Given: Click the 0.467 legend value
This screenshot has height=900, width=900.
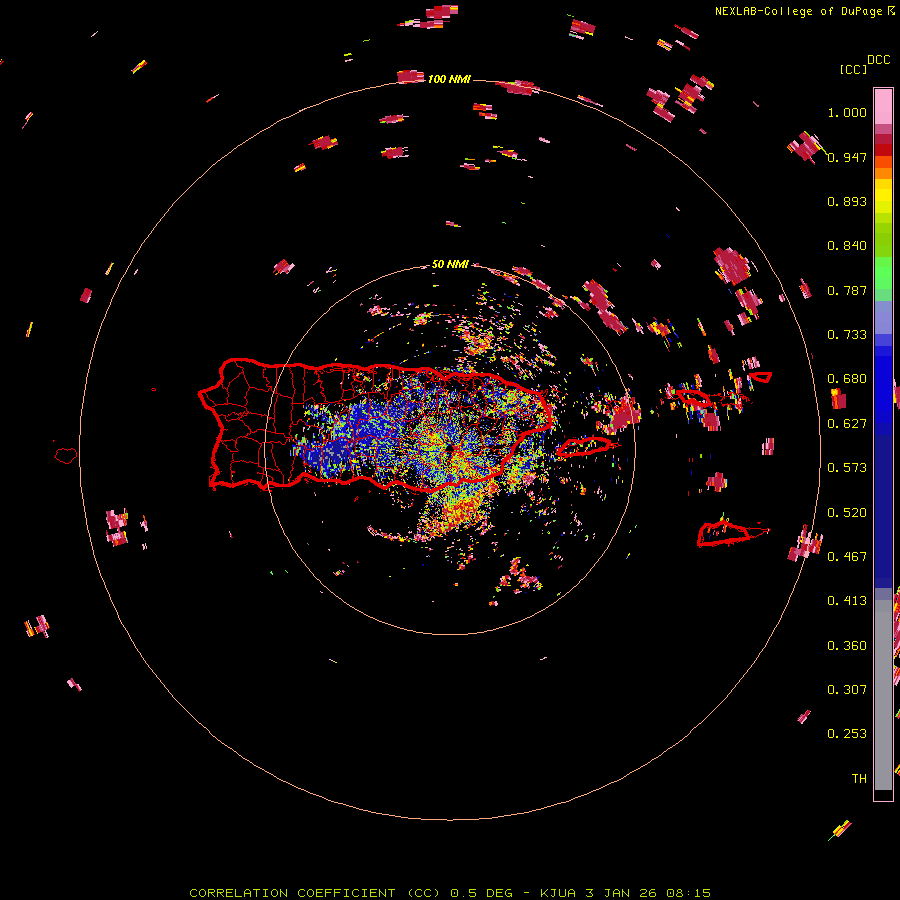Looking at the screenshot, I should (x=847, y=557).
